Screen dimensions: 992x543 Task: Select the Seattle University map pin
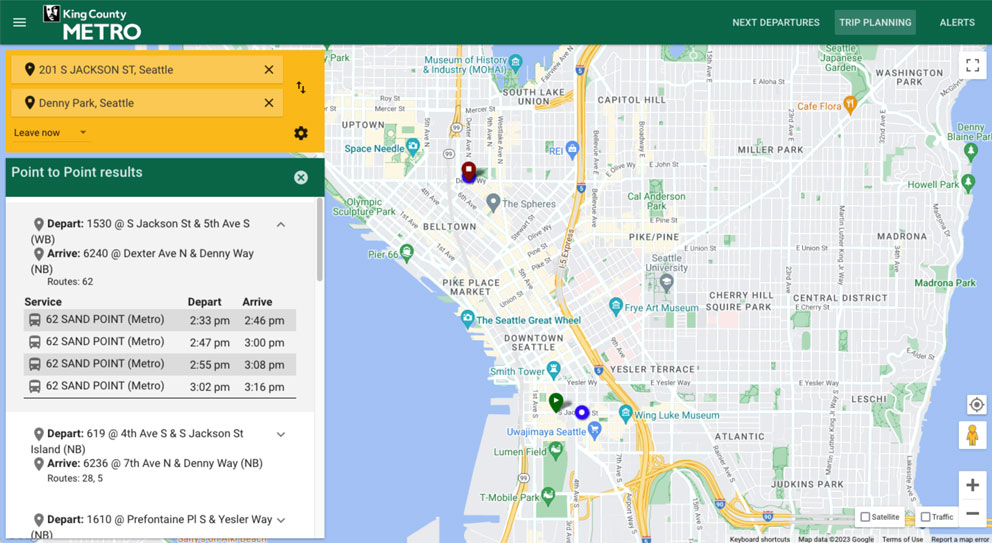tap(666, 283)
